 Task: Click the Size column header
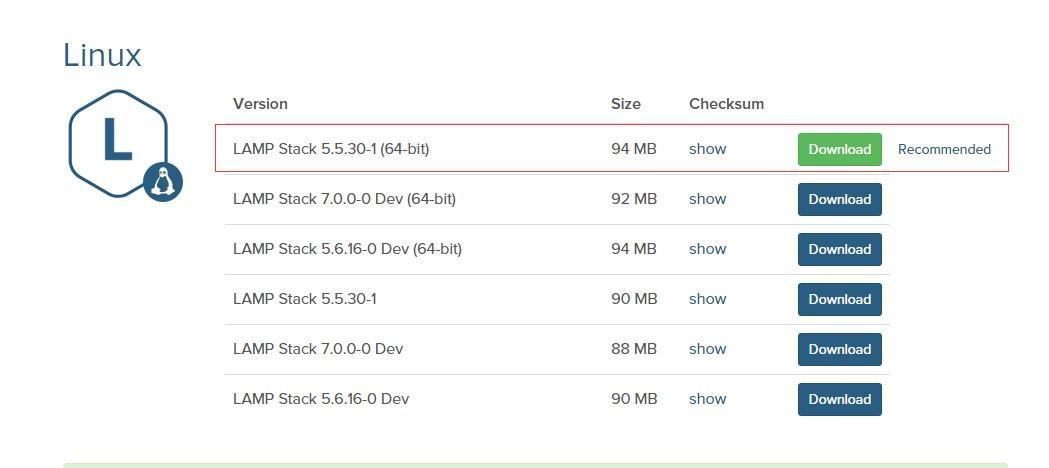626,104
